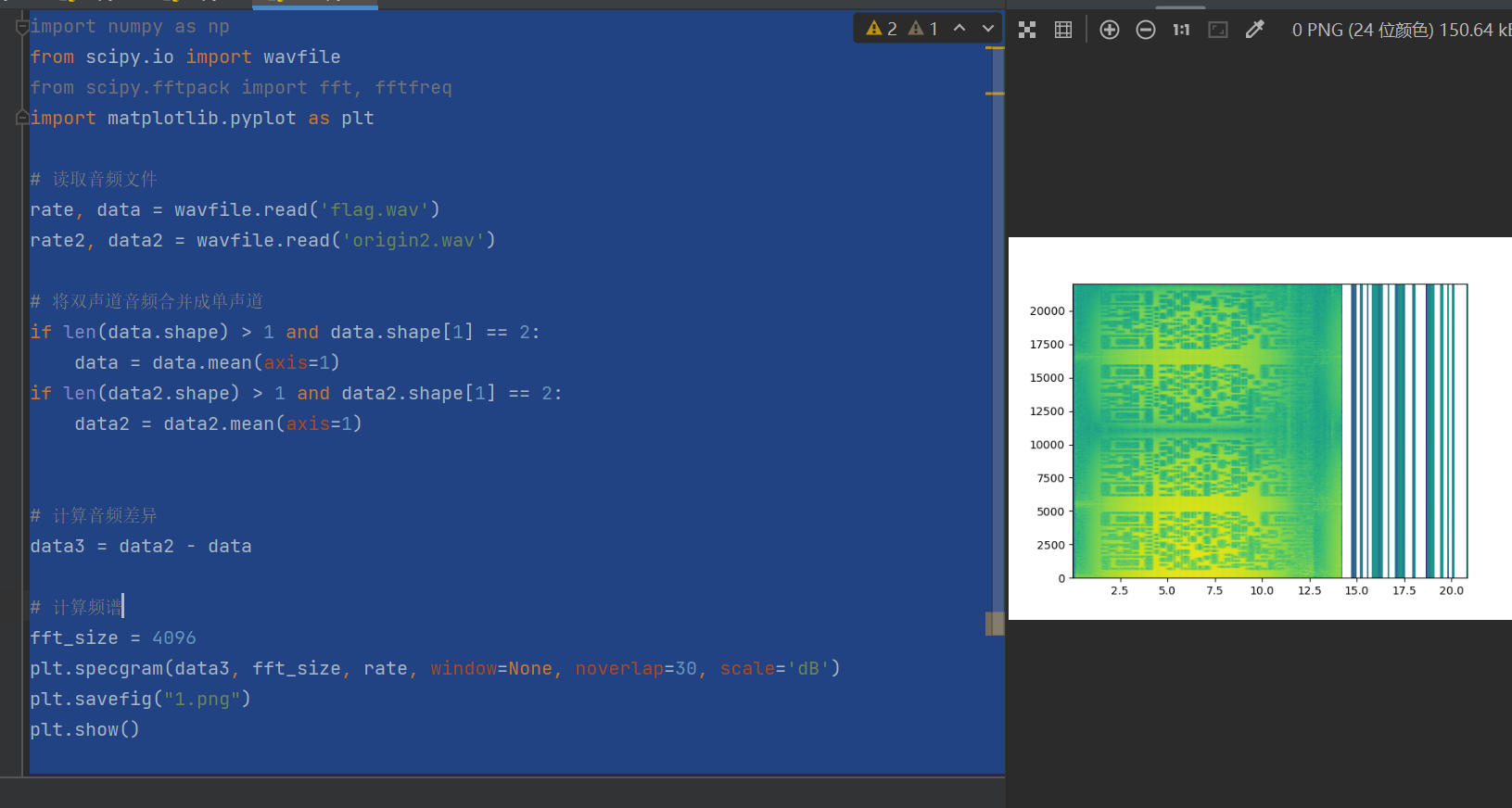Fit the image zoom to window

click(x=1218, y=30)
